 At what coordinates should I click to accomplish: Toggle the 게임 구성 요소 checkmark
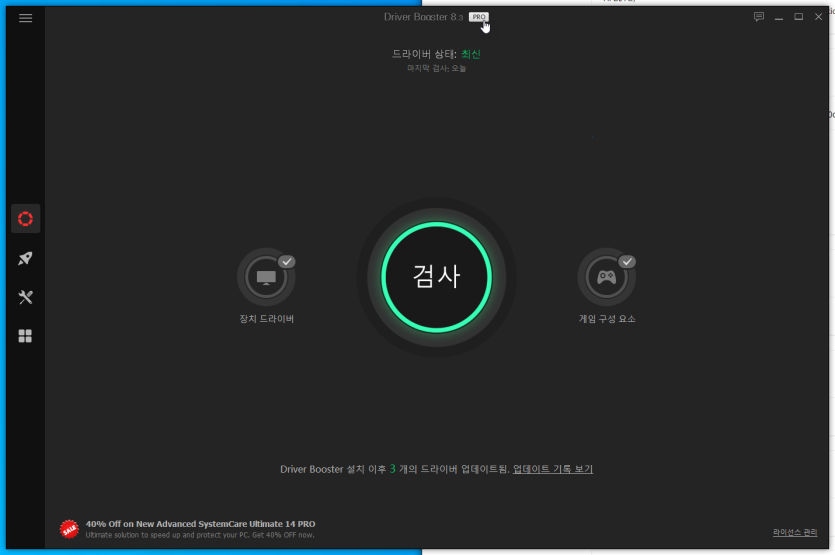[x=627, y=262]
